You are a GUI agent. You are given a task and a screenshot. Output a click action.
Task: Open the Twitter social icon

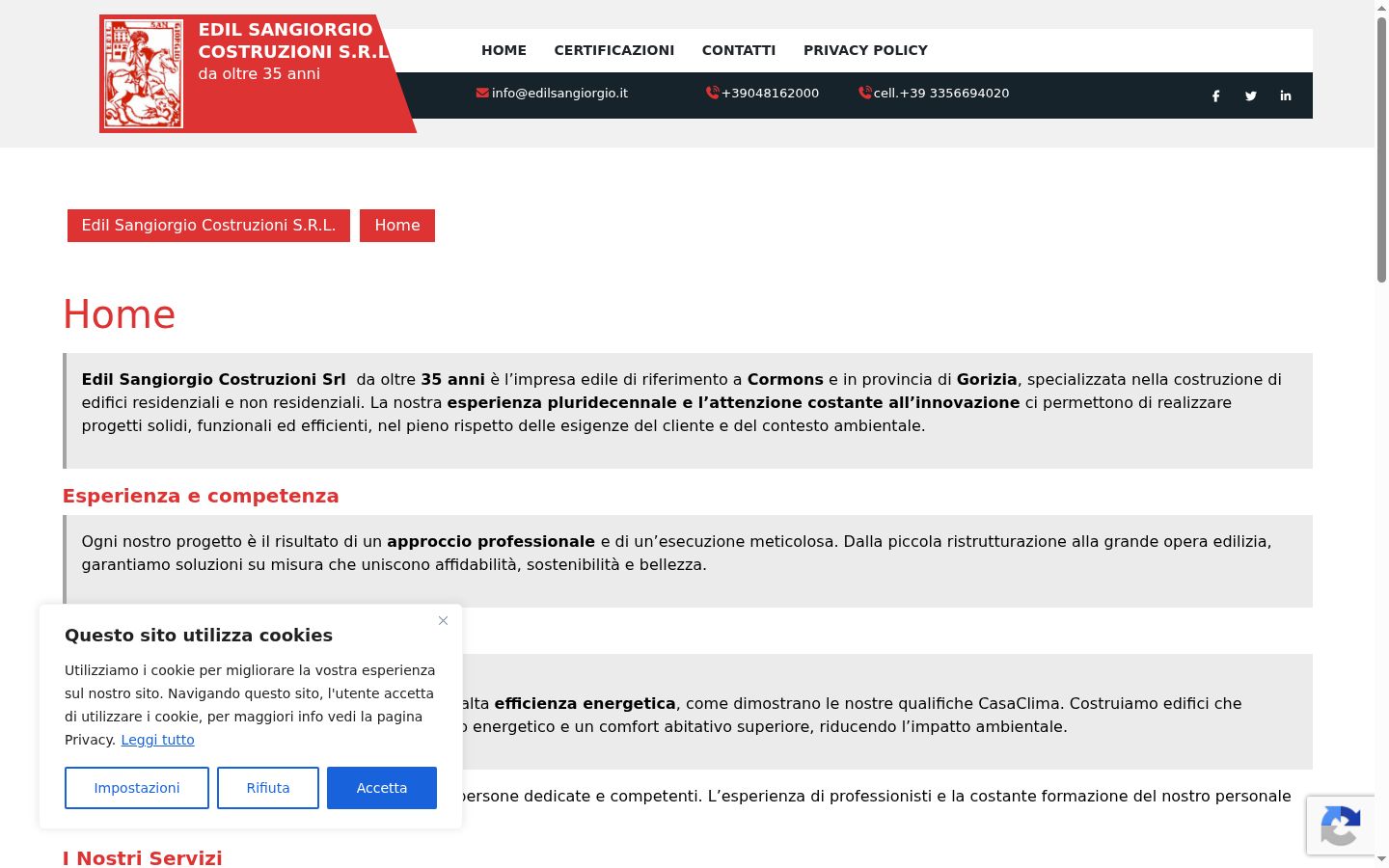1250,95
